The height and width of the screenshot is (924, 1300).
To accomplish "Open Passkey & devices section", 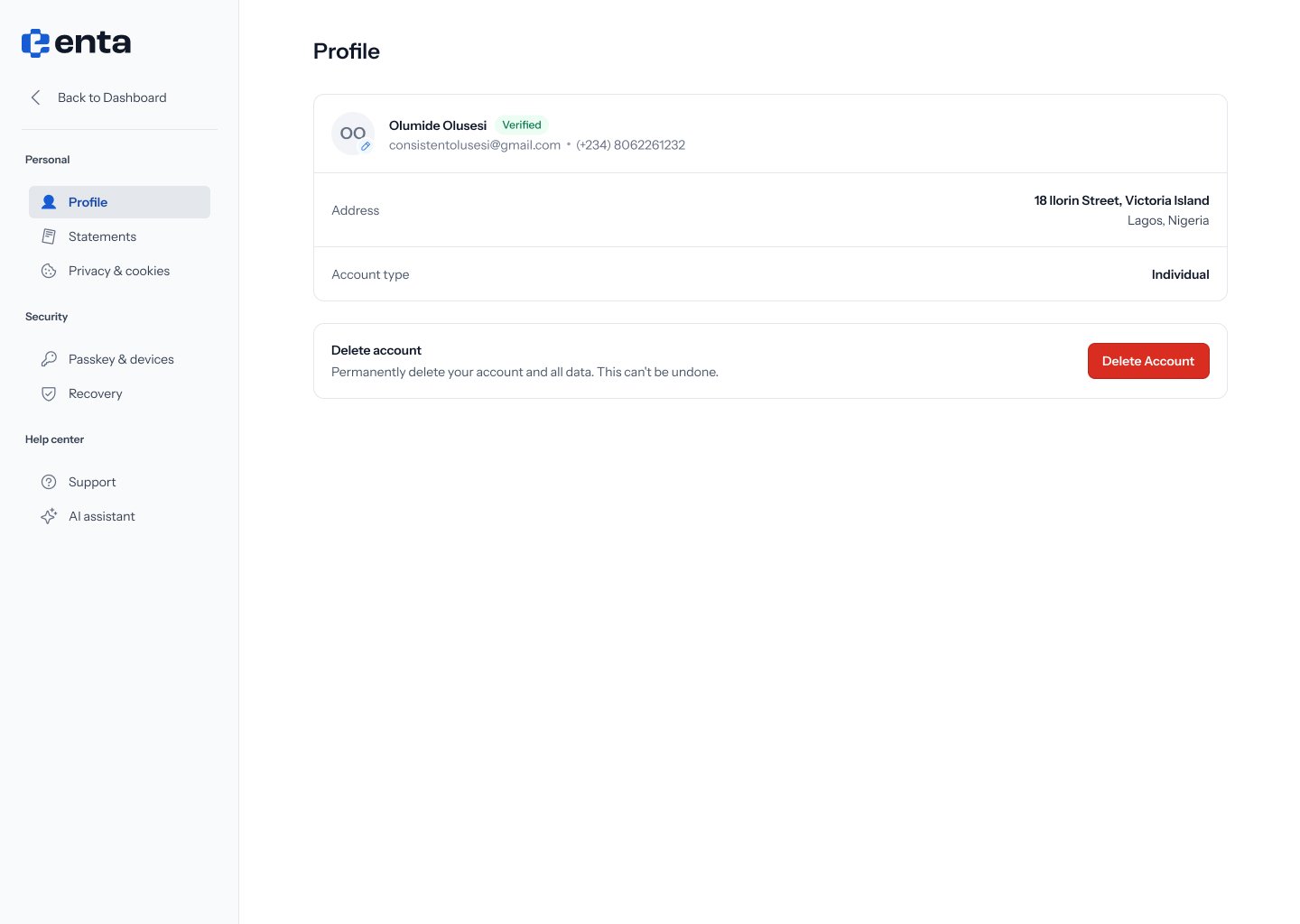I will click(x=119, y=359).
